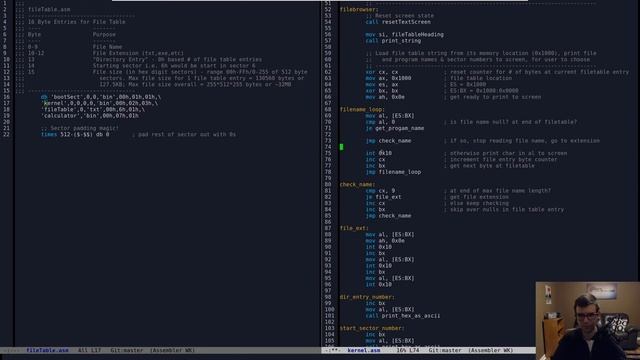Screen dimensions: 640x360
Task: Click the 'bootSect' file table entry line
Action: tap(101, 97)
